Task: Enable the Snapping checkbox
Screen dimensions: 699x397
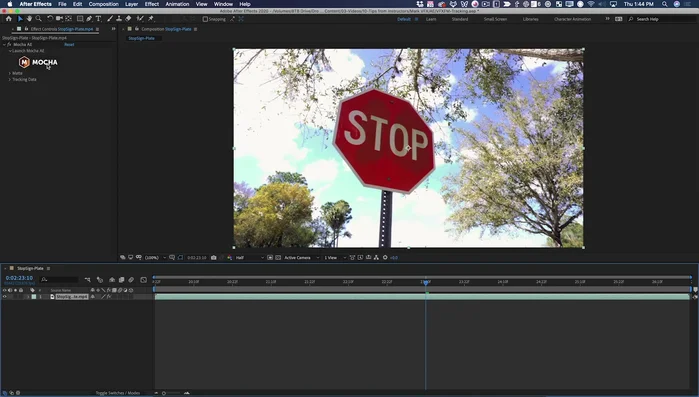Action: [205, 19]
